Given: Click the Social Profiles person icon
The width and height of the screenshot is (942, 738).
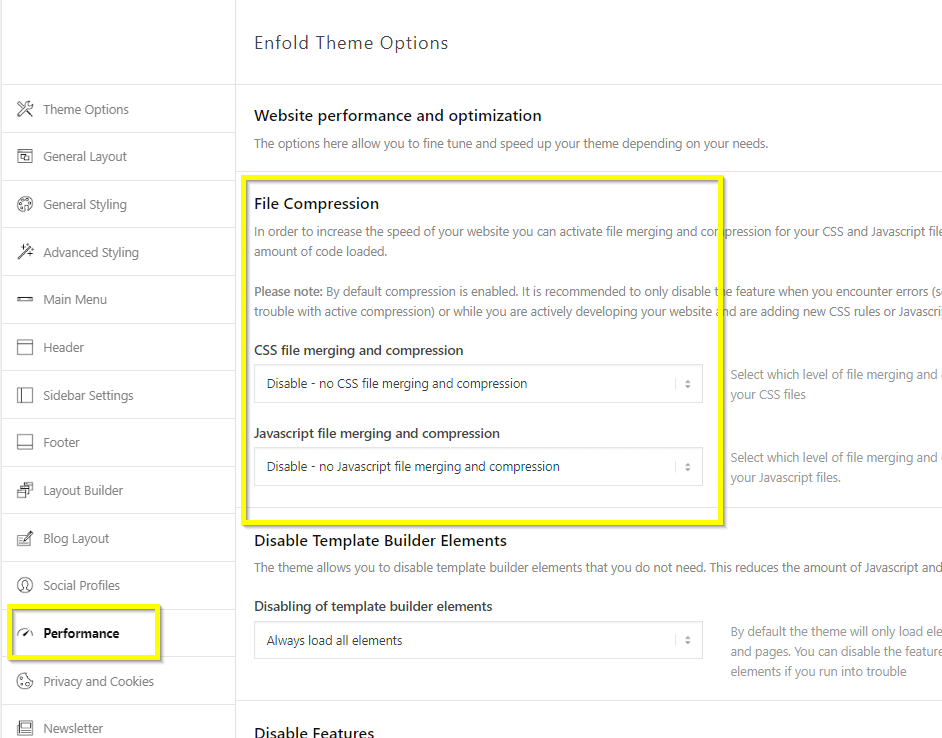Looking at the screenshot, I should click(x=25, y=585).
